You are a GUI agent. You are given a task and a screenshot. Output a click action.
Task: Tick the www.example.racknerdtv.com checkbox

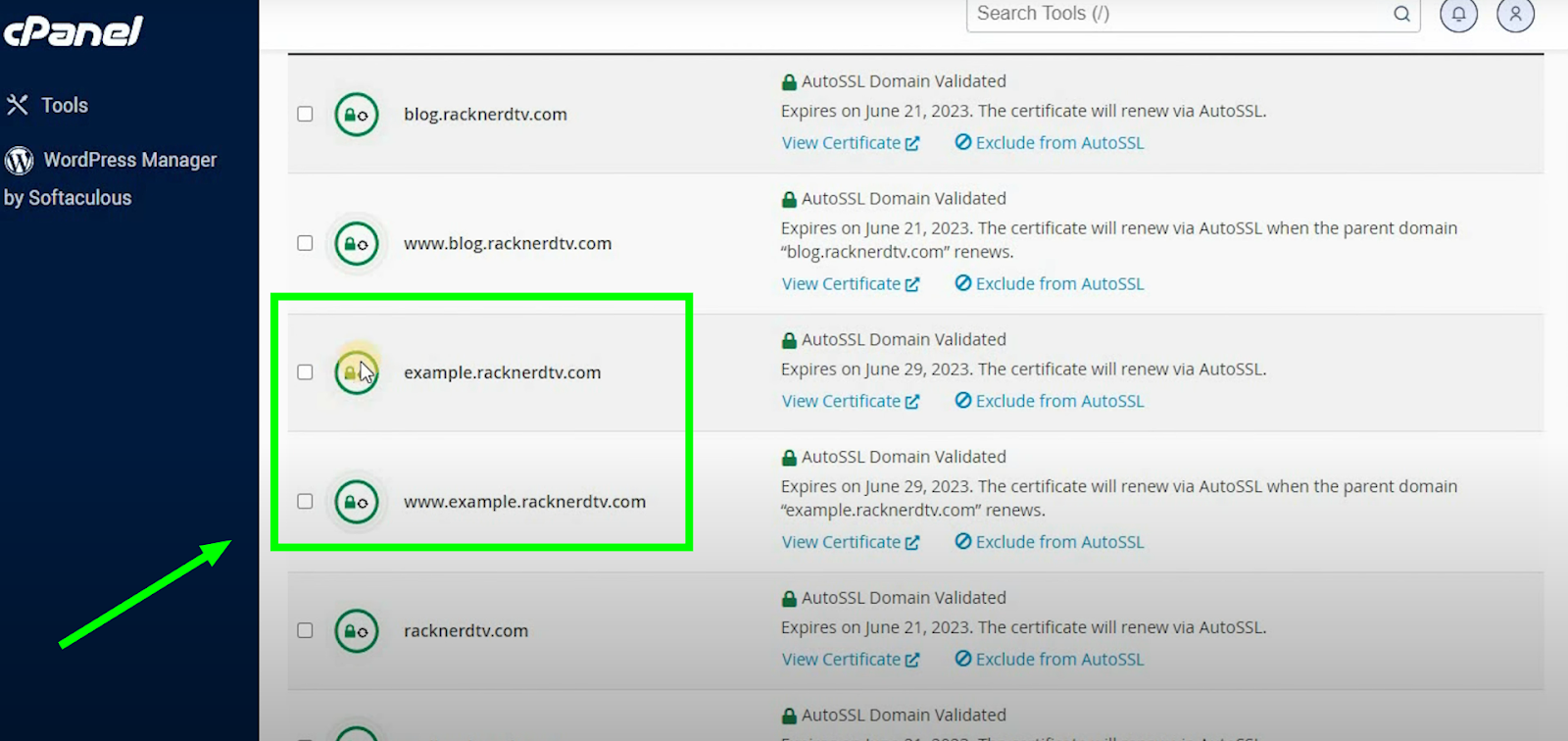tap(305, 502)
